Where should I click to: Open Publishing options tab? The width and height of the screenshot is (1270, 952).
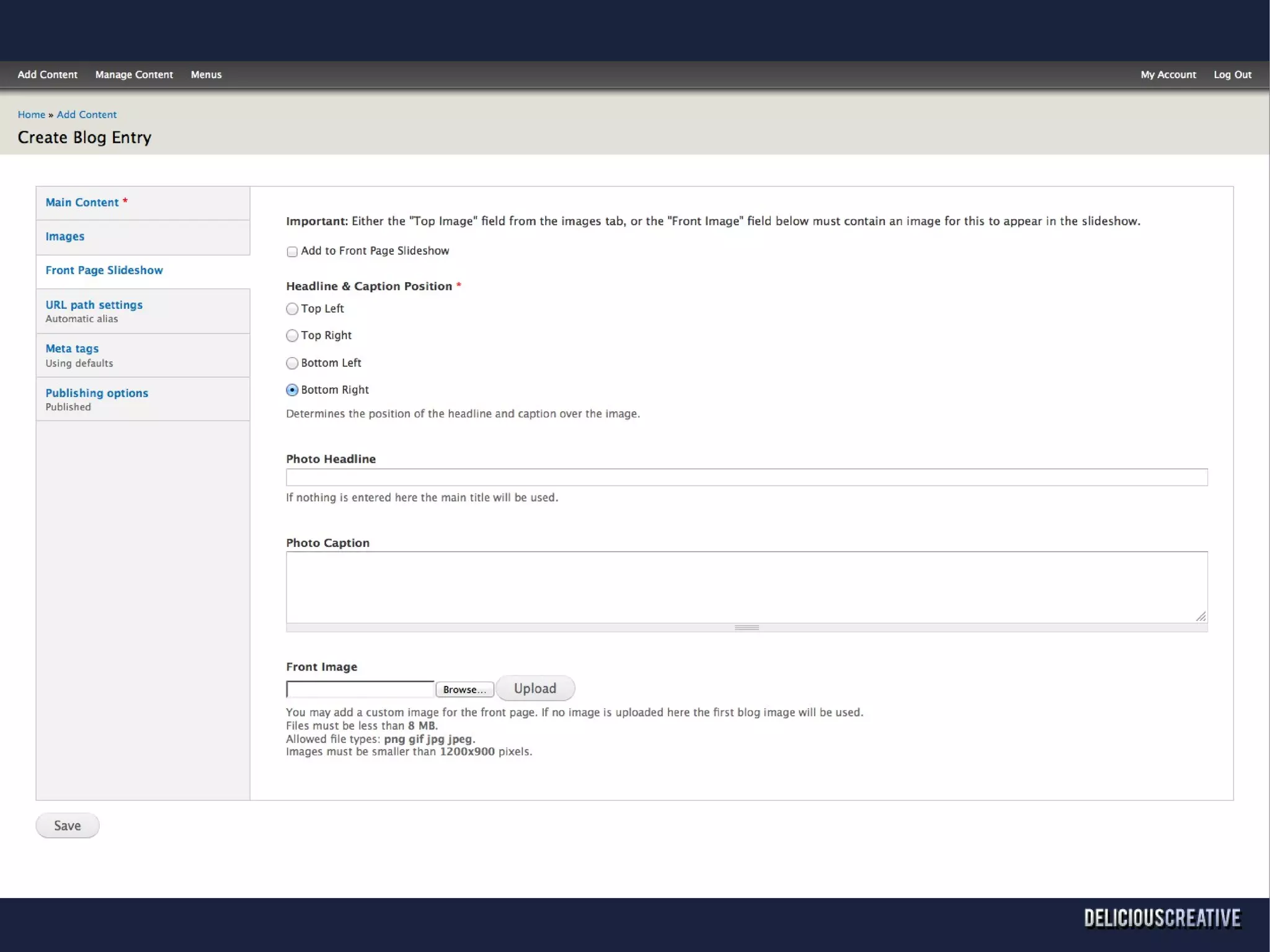97,393
